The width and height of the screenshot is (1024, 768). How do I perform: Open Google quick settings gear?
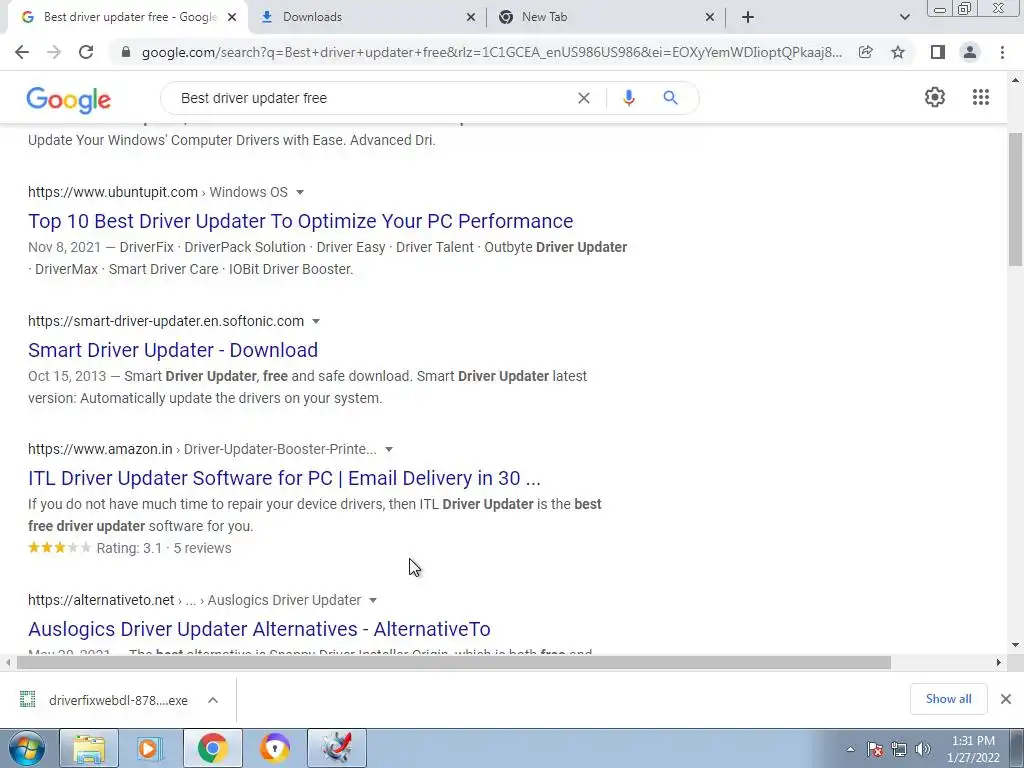935,97
